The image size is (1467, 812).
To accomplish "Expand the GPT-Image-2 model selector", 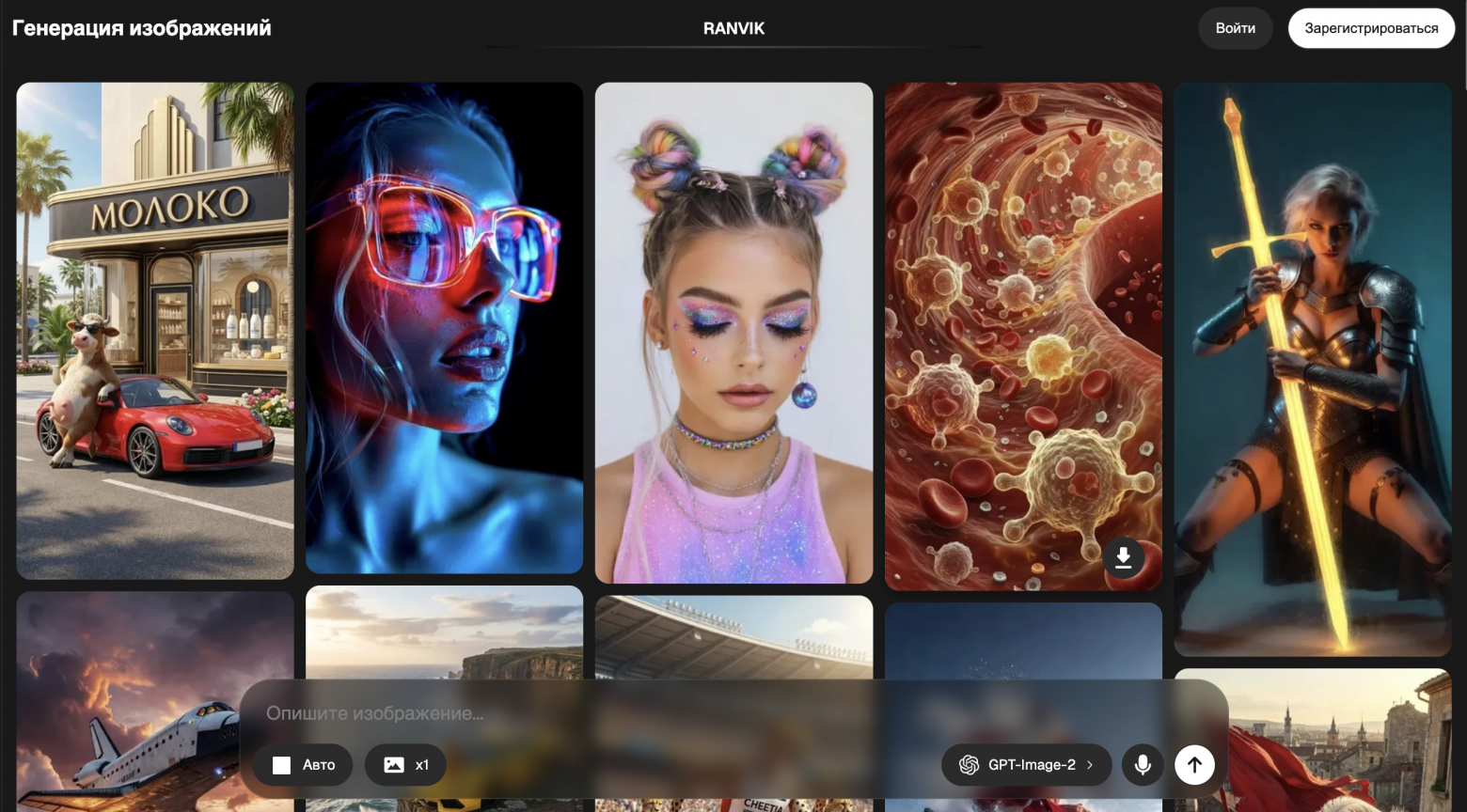I will click(1026, 765).
